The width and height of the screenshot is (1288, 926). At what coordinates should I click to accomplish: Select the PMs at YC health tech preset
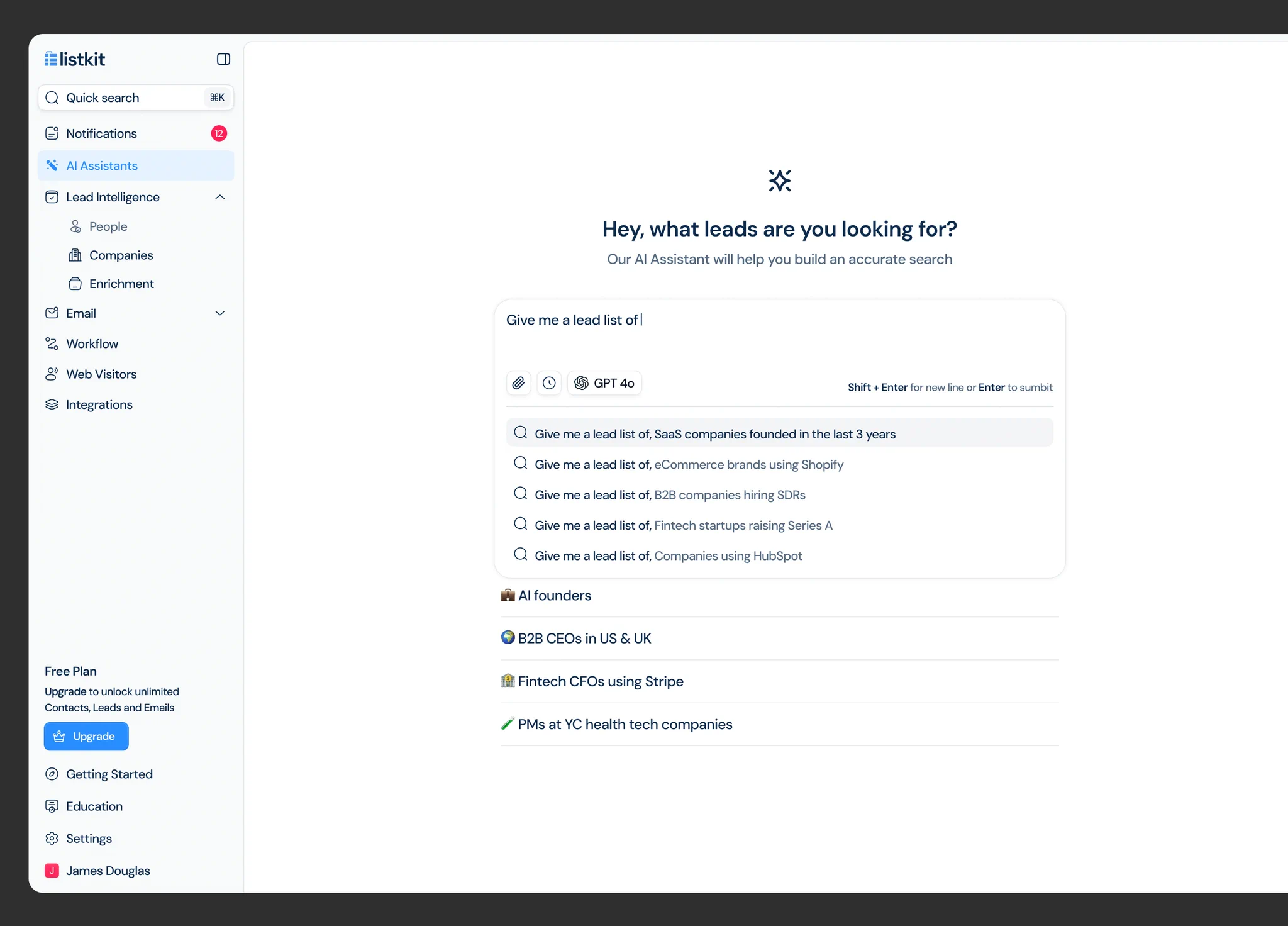coord(780,724)
